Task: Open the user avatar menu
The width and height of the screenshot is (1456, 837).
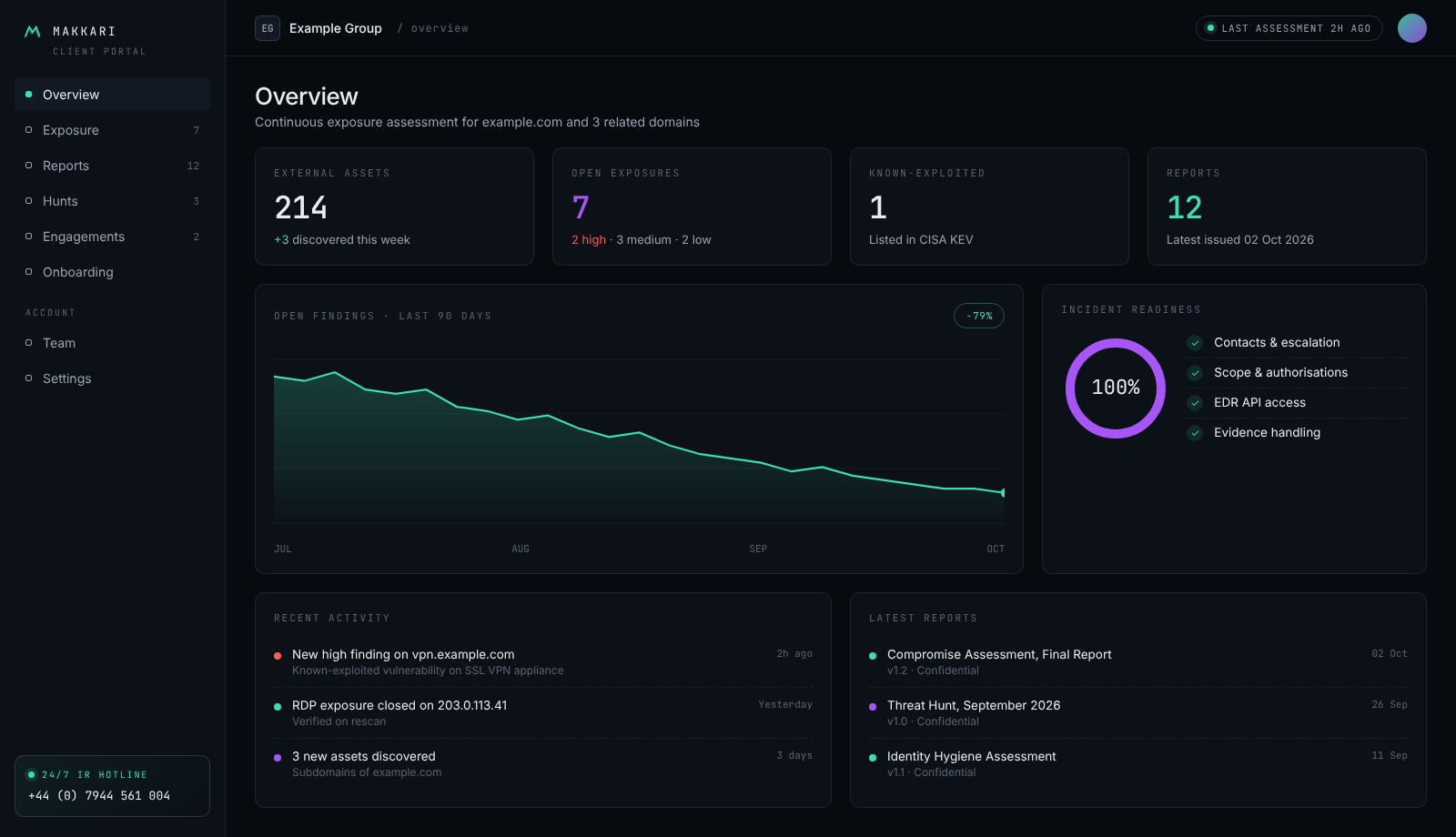Action: click(x=1411, y=28)
